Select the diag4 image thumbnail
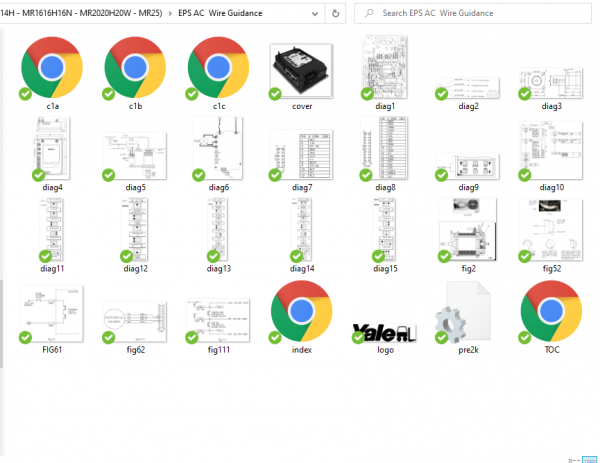Viewport: 600px width, 463px height. (x=52, y=148)
